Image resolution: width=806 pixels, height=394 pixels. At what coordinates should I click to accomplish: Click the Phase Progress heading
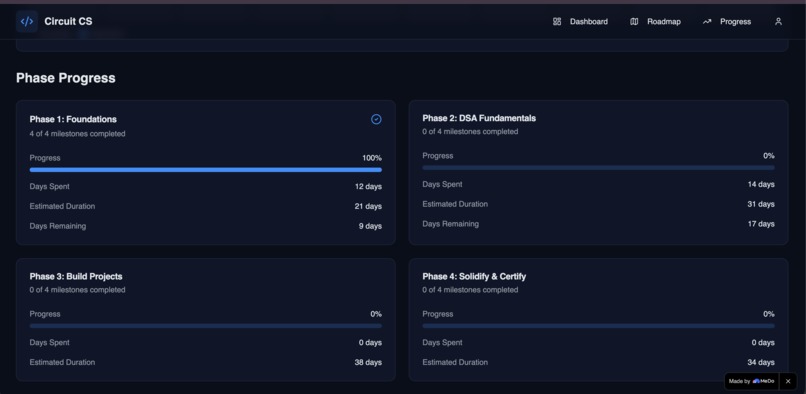point(66,78)
